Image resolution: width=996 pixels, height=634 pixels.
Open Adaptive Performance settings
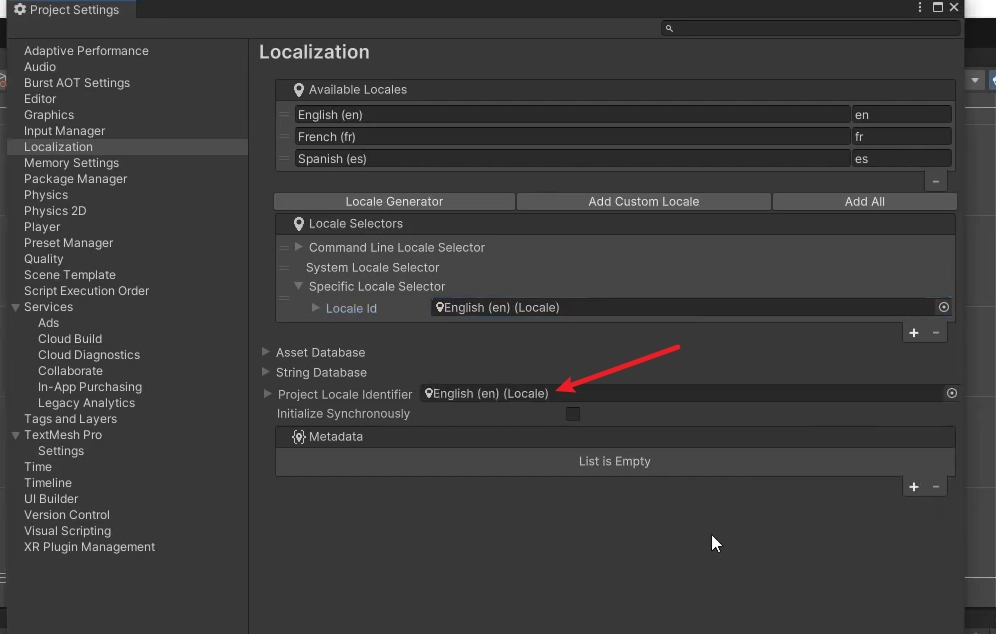(86, 51)
